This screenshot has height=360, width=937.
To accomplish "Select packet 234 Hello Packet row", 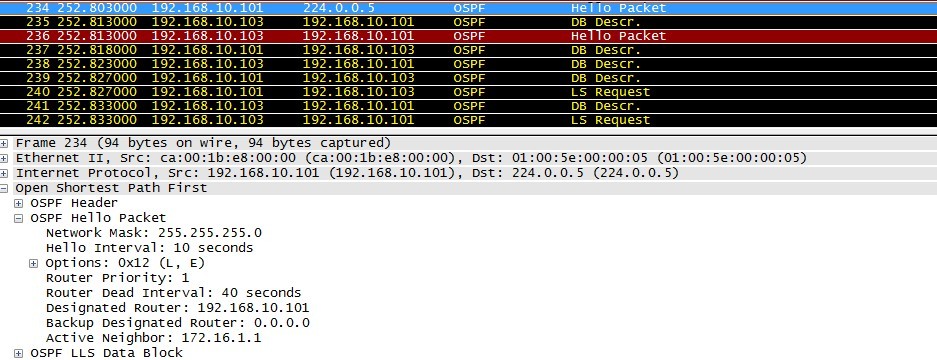I will pyautogui.click(x=468, y=8).
